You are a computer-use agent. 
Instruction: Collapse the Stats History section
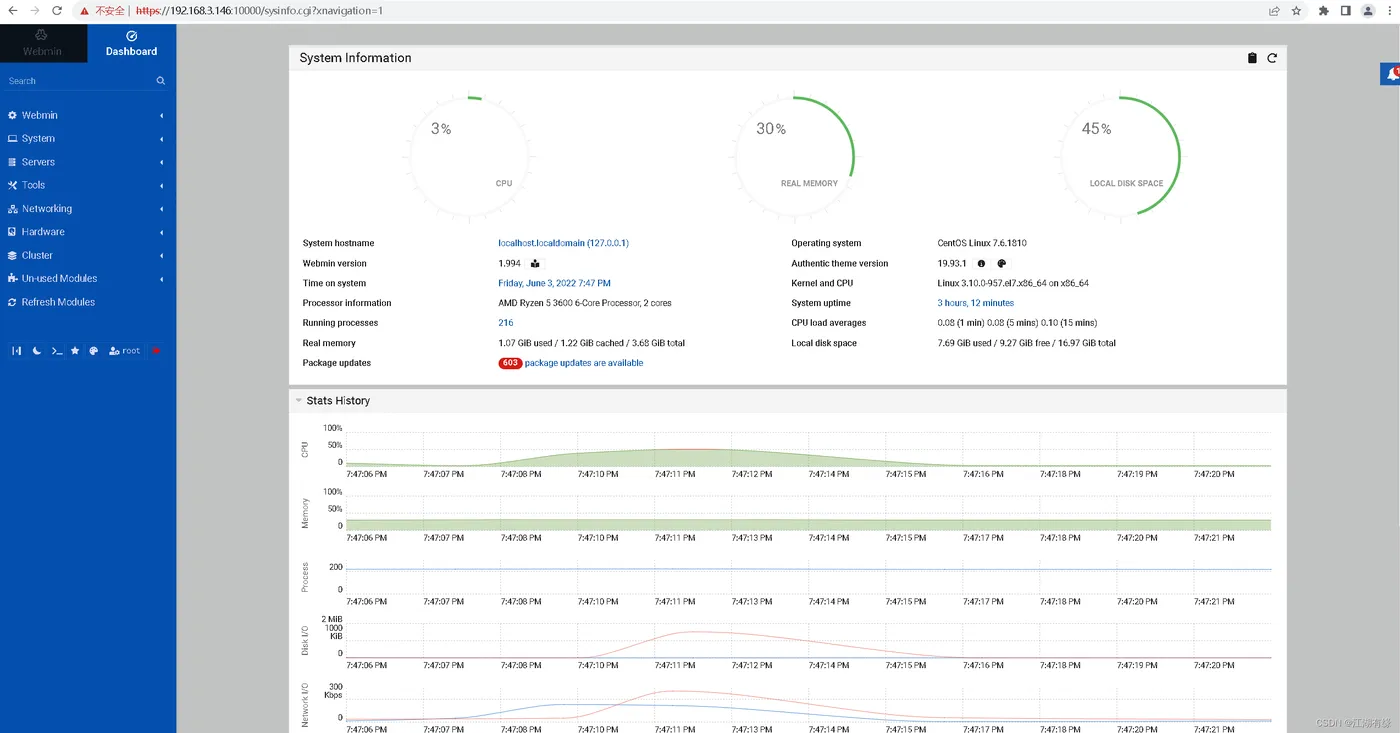pyautogui.click(x=298, y=401)
